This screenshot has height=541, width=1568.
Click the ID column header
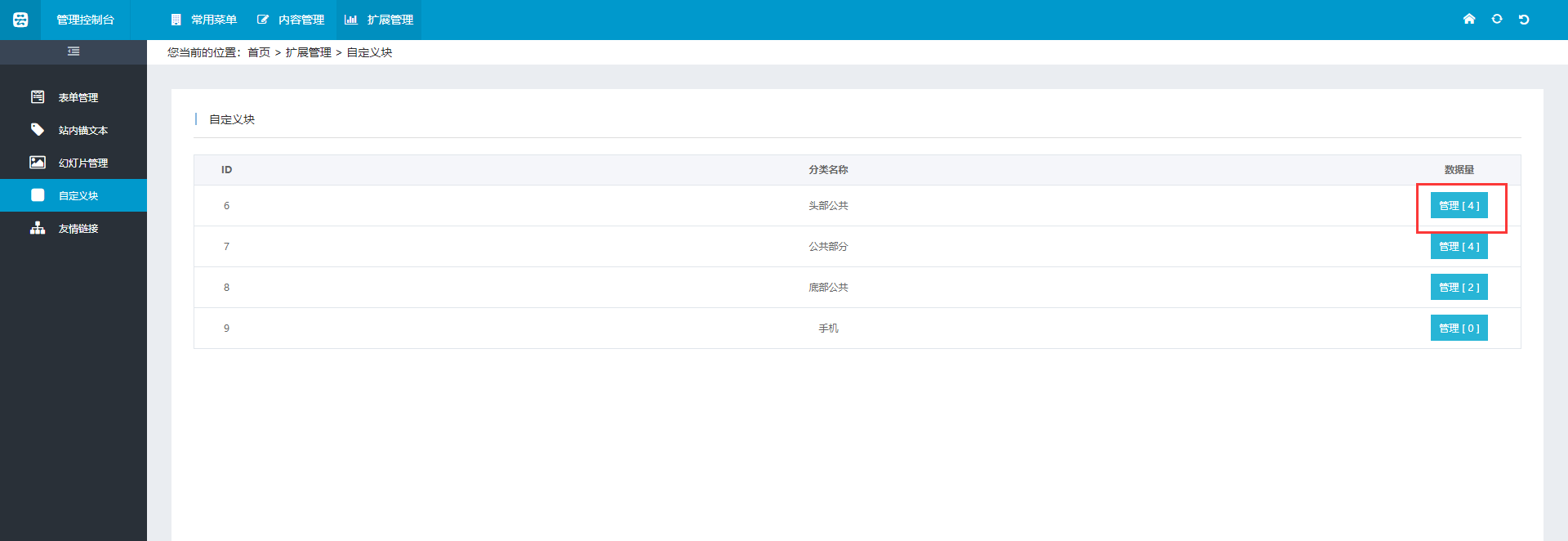(226, 170)
